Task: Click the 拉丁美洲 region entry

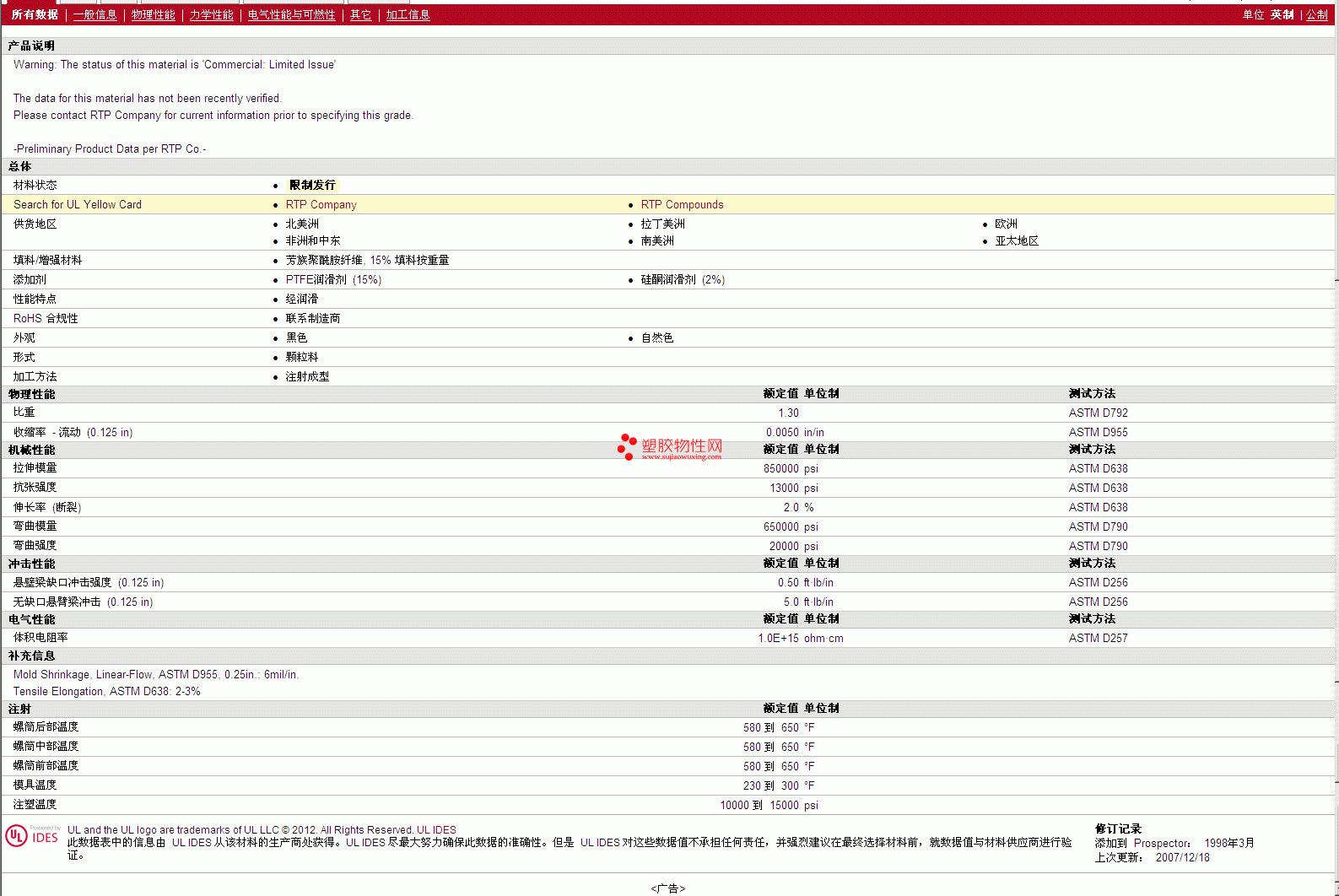Action: click(663, 224)
